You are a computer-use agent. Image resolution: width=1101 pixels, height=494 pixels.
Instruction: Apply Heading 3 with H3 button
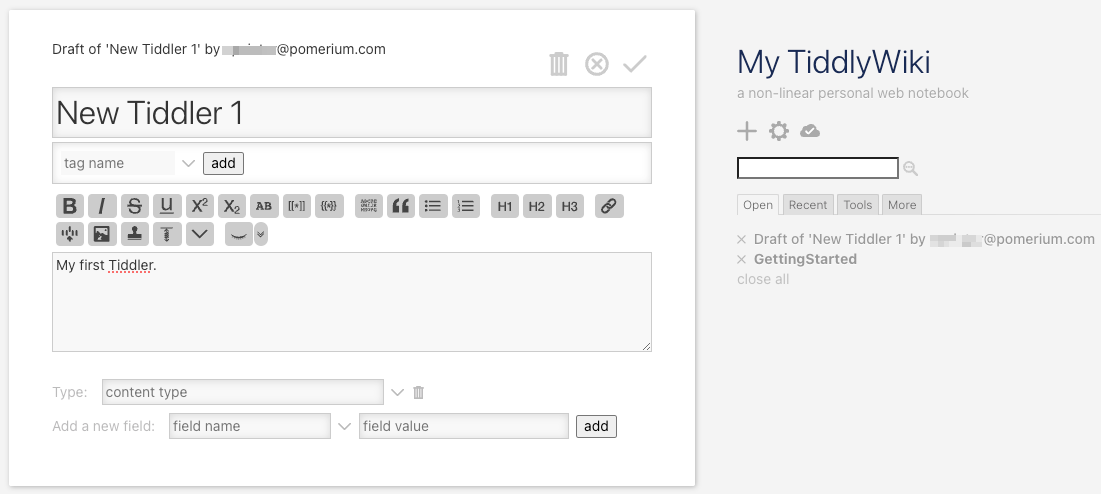point(570,206)
